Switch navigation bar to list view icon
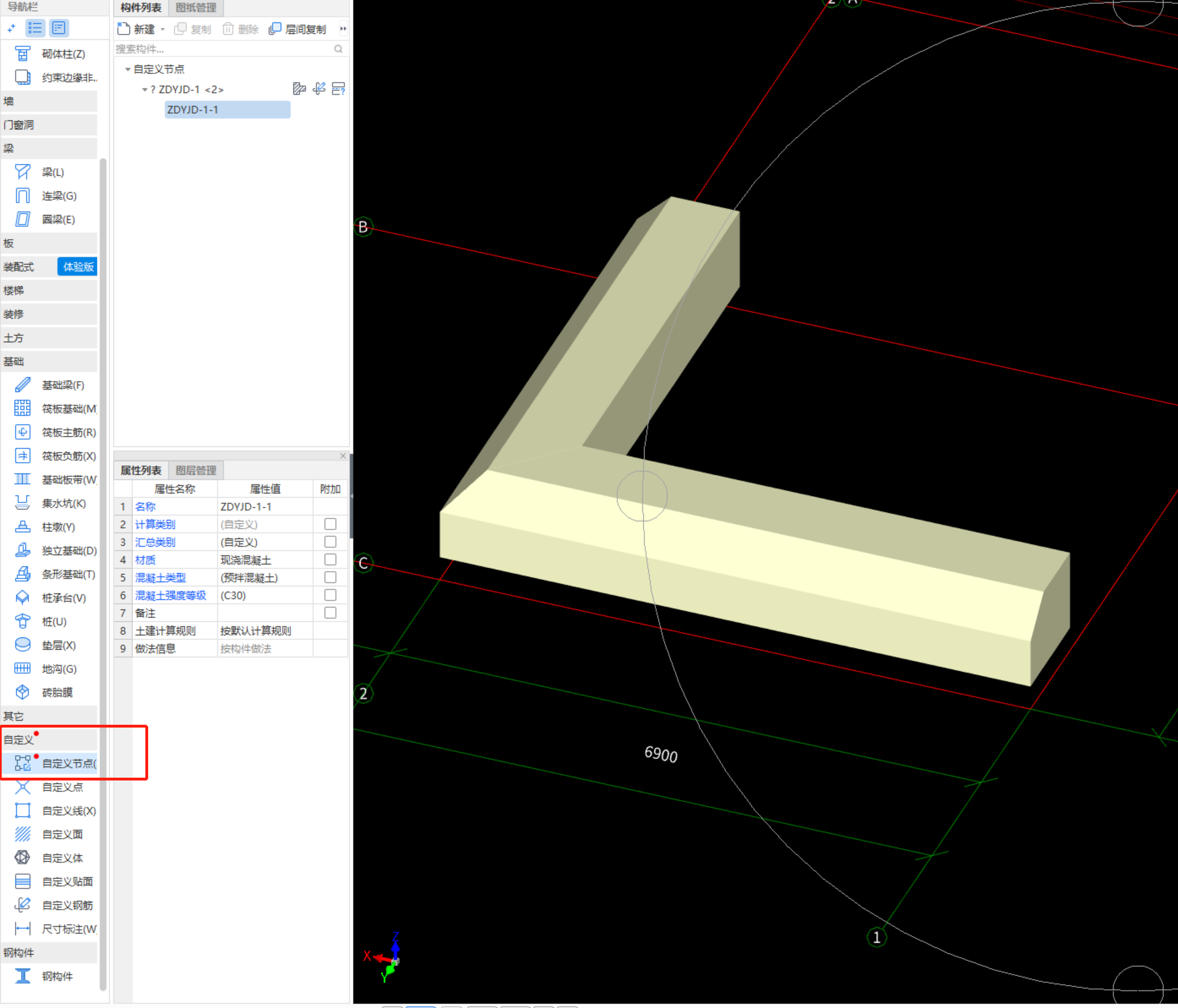 (x=35, y=28)
